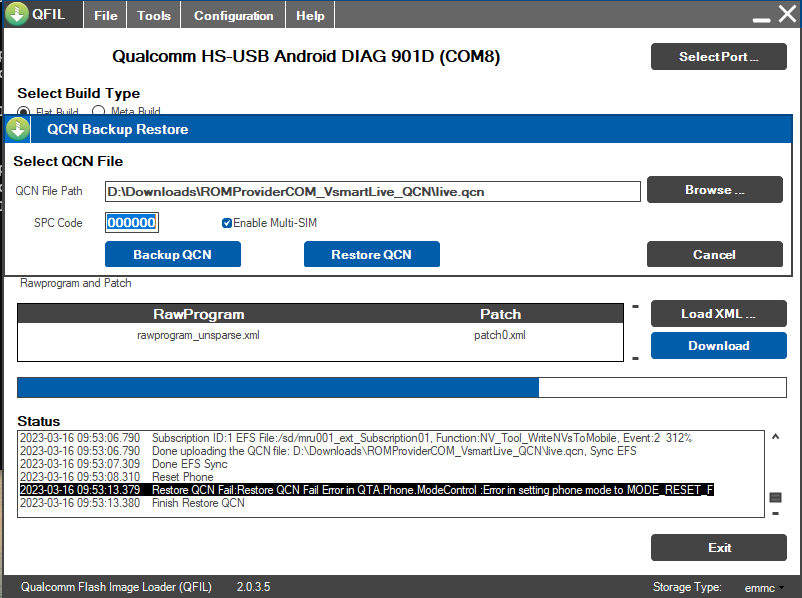Select the Meta Build radio button
Viewport: 802px width, 598px height.
click(x=99, y=112)
